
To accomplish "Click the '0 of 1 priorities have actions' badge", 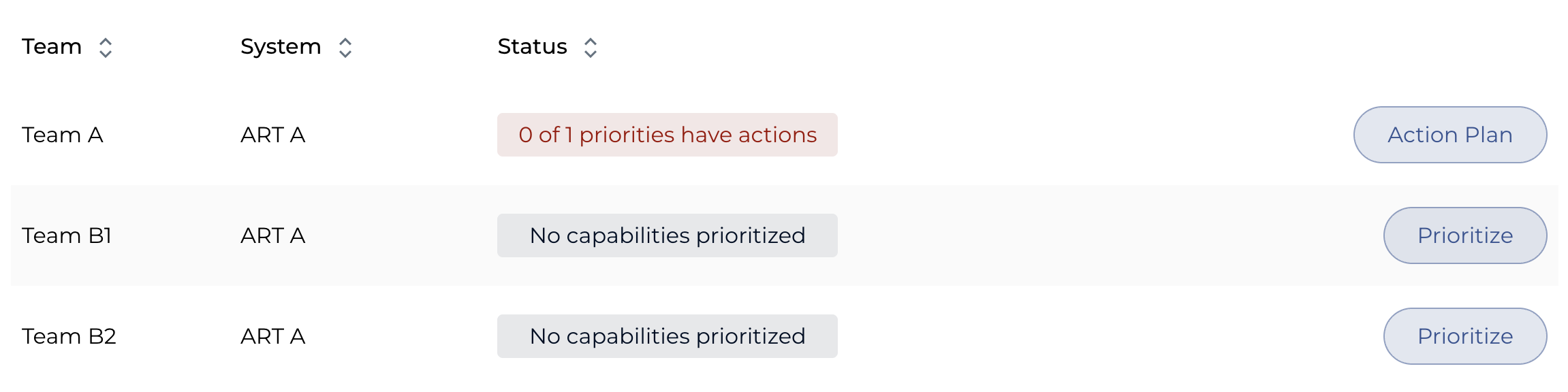I will coord(668,135).
